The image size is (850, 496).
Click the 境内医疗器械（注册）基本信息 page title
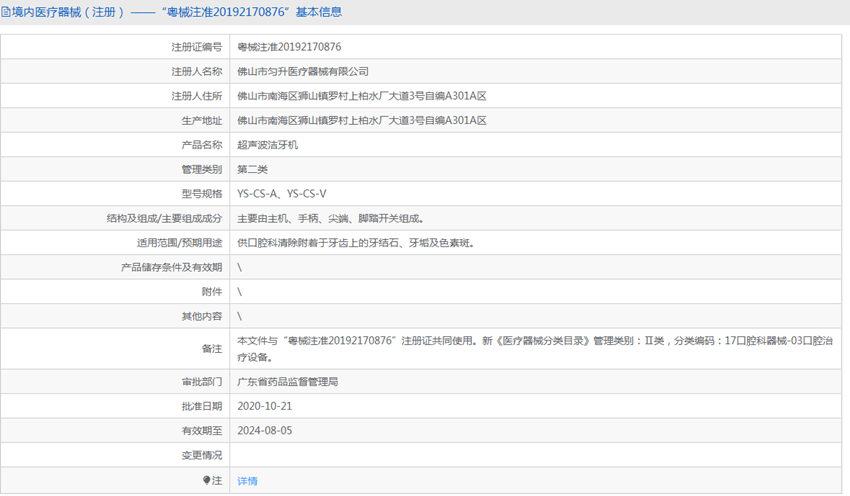click(x=176, y=13)
